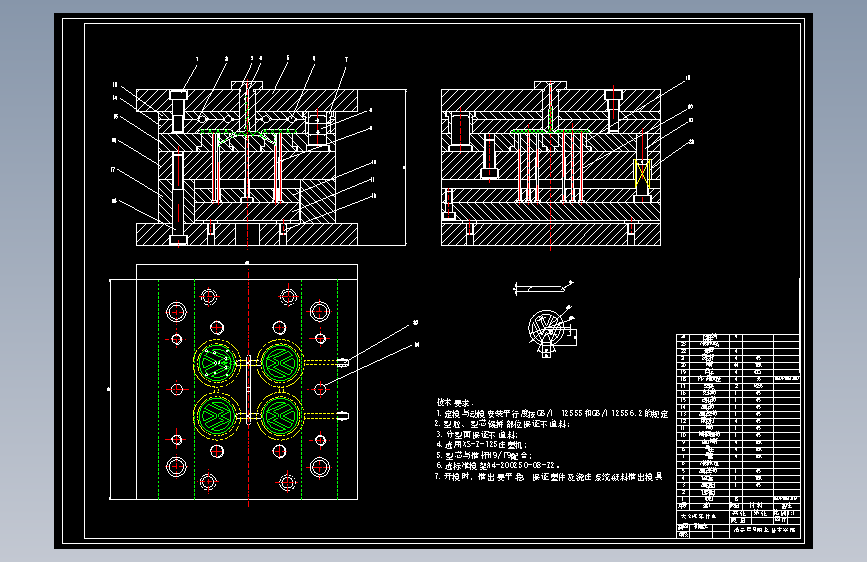The height and width of the screenshot is (562, 867).
Task: Click balloon number 5 above front section view
Action: tap(288, 58)
